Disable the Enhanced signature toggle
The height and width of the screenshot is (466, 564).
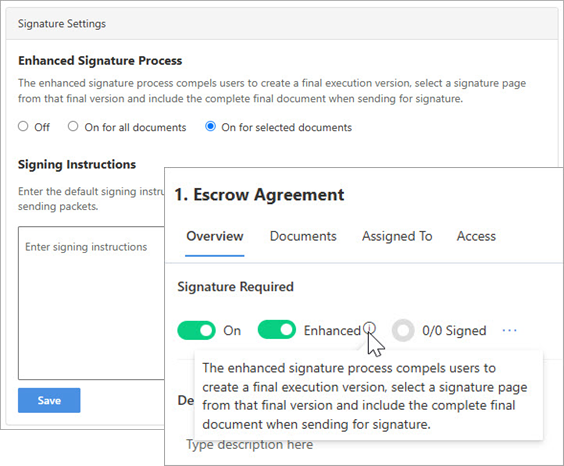(277, 330)
